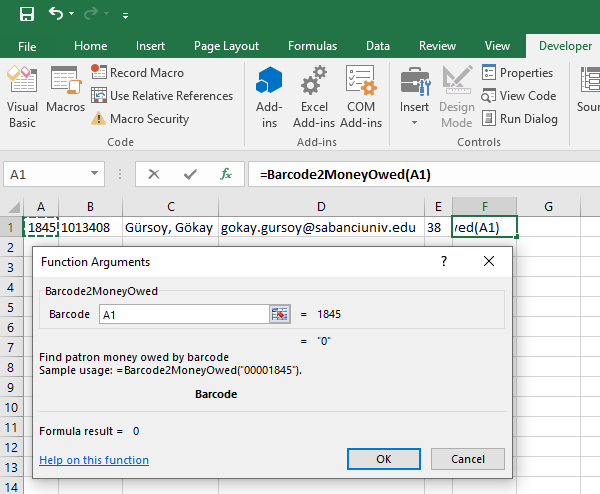Open the Data ribbon tab

pyautogui.click(x=378, y=46)
